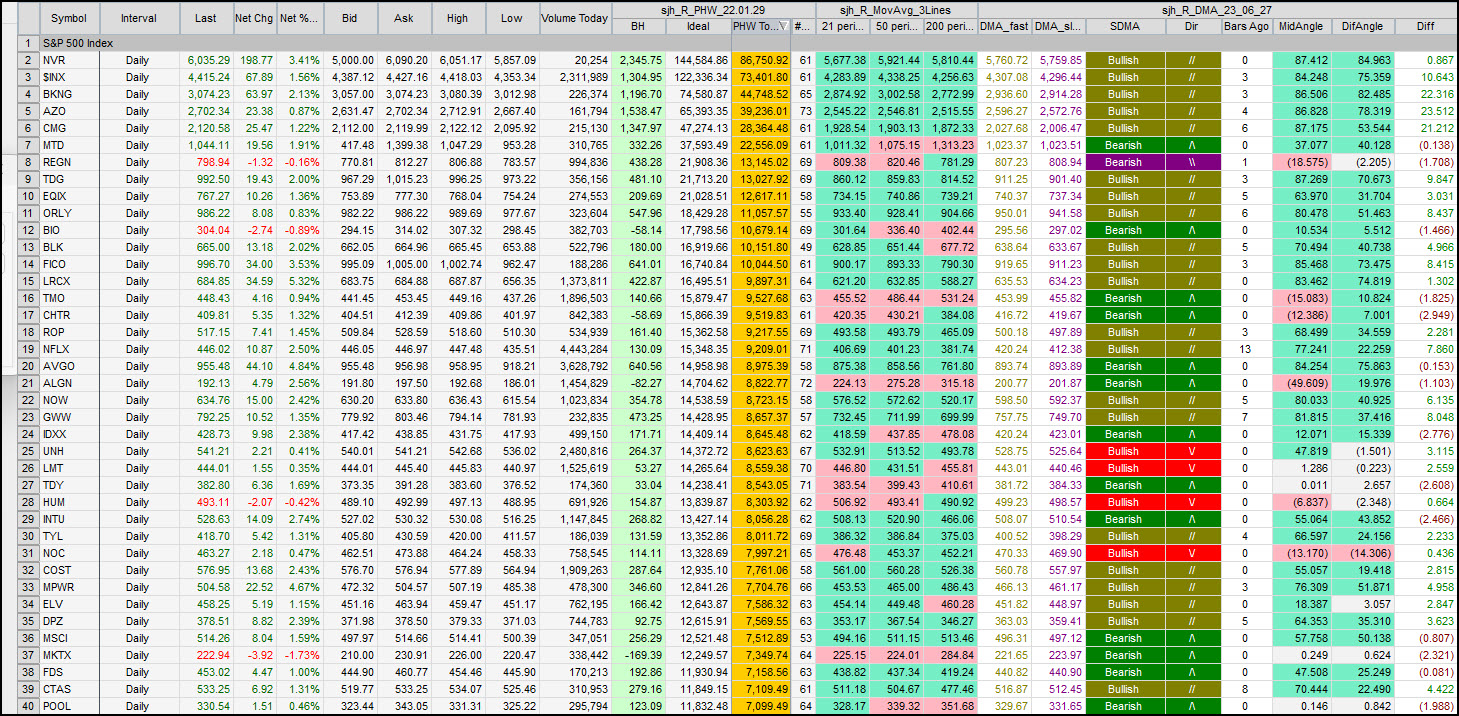The image size is (1459, 716).
Task: Click the purple Bearish SDMA cell for REGN
Action: click(x=1124, y=162)
